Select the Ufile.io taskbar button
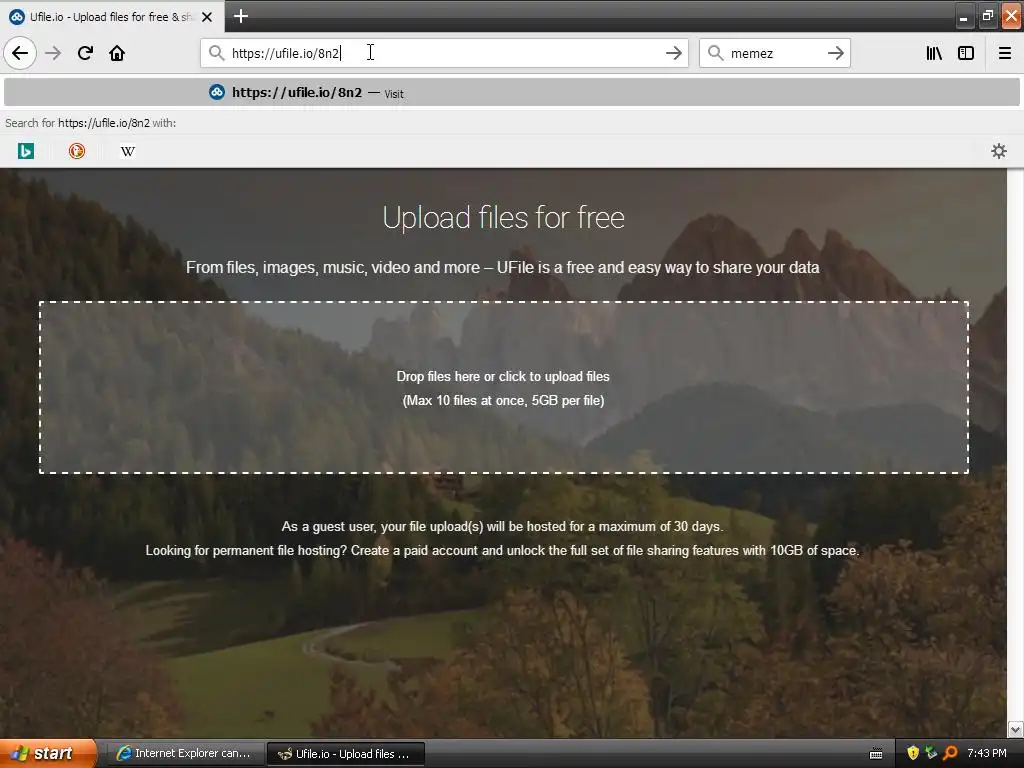This screenshot has height=768, width=1024. click(346, 754)
